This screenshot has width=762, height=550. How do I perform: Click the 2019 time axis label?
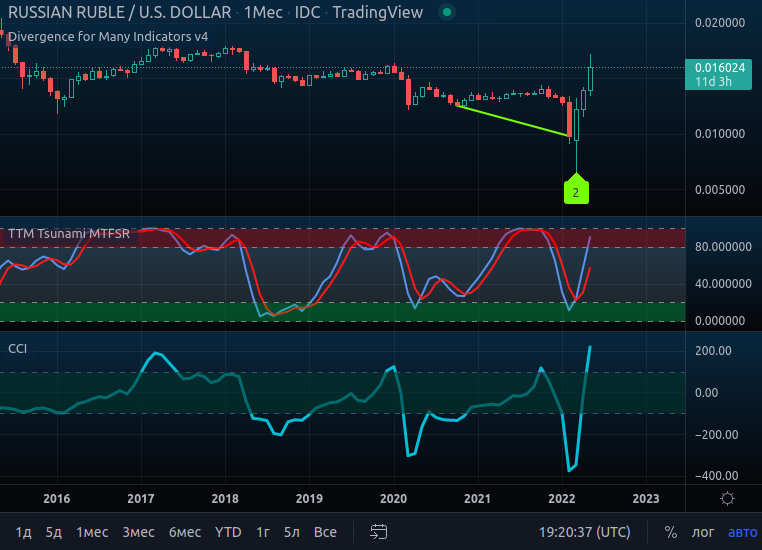(x=309, y=499)
